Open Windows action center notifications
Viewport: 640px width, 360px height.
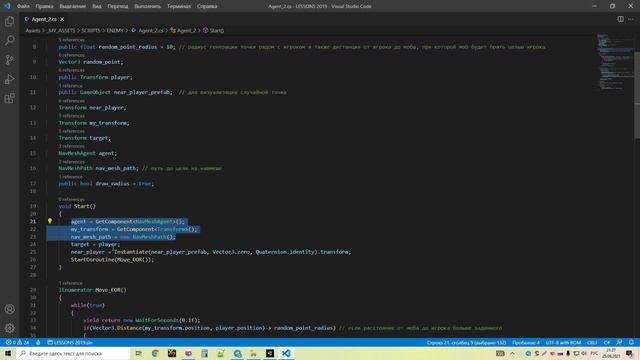pyautogui.click(x=630, y=353)
